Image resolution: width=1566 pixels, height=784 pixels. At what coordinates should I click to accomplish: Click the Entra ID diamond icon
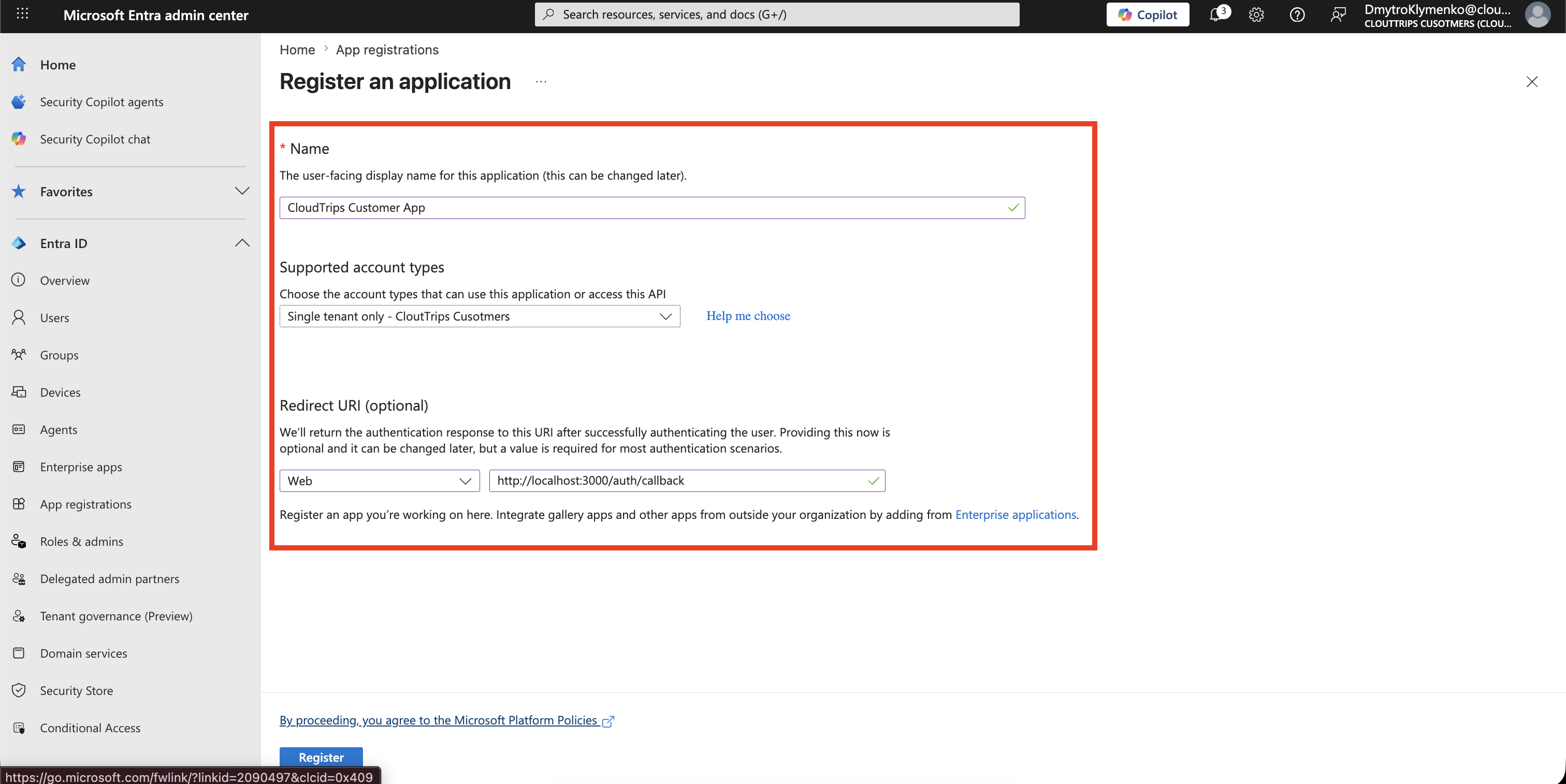click(x=19, y=243)
